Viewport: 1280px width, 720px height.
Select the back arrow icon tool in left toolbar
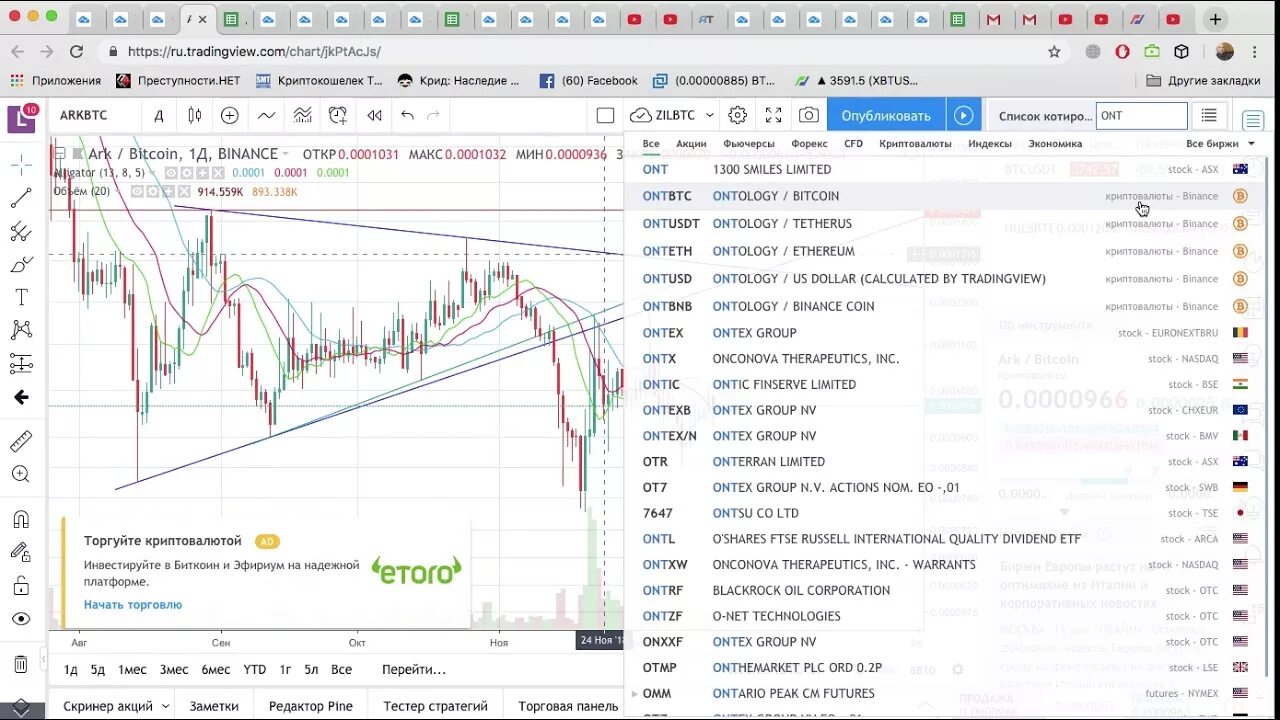pyautogui.click(x=21, y=397)
